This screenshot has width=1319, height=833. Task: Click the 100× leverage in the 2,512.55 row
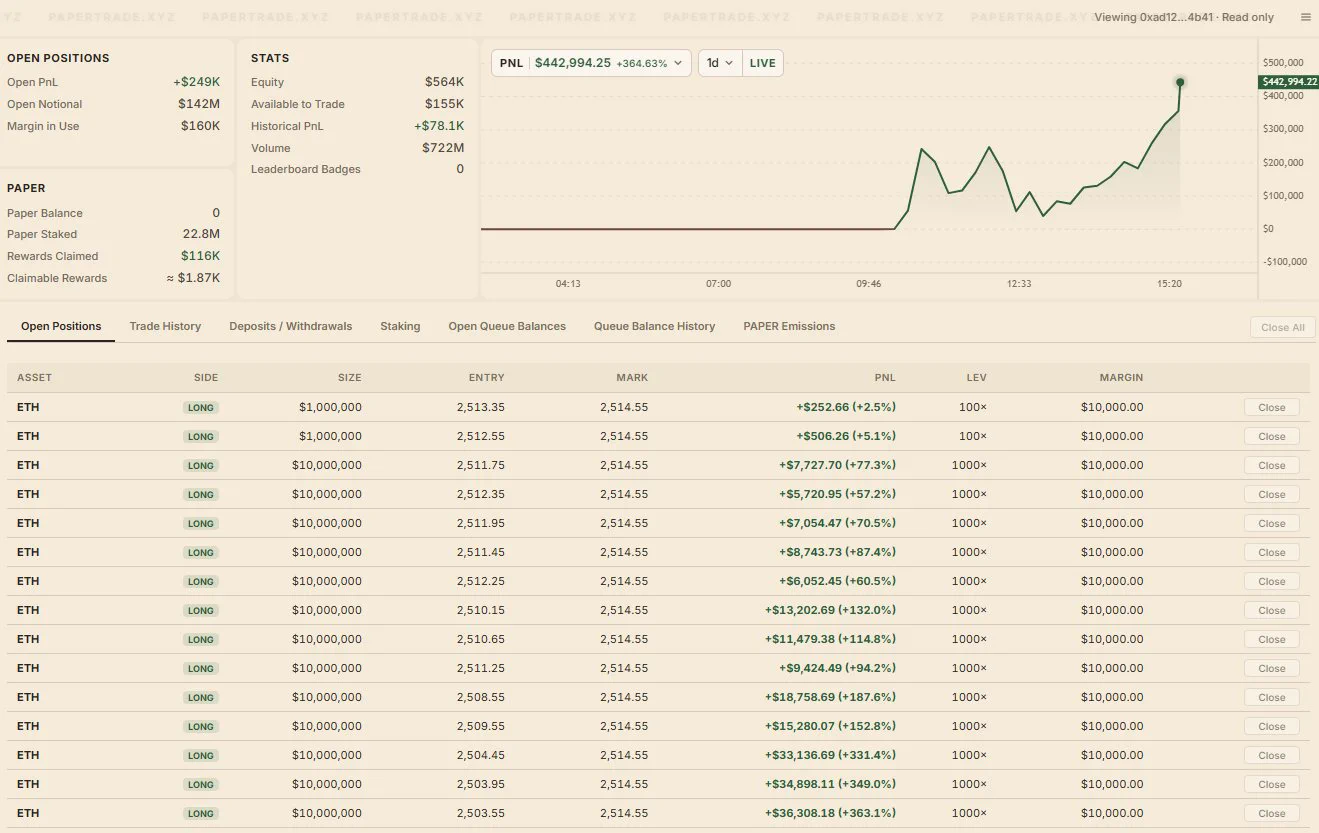(973, 436)
